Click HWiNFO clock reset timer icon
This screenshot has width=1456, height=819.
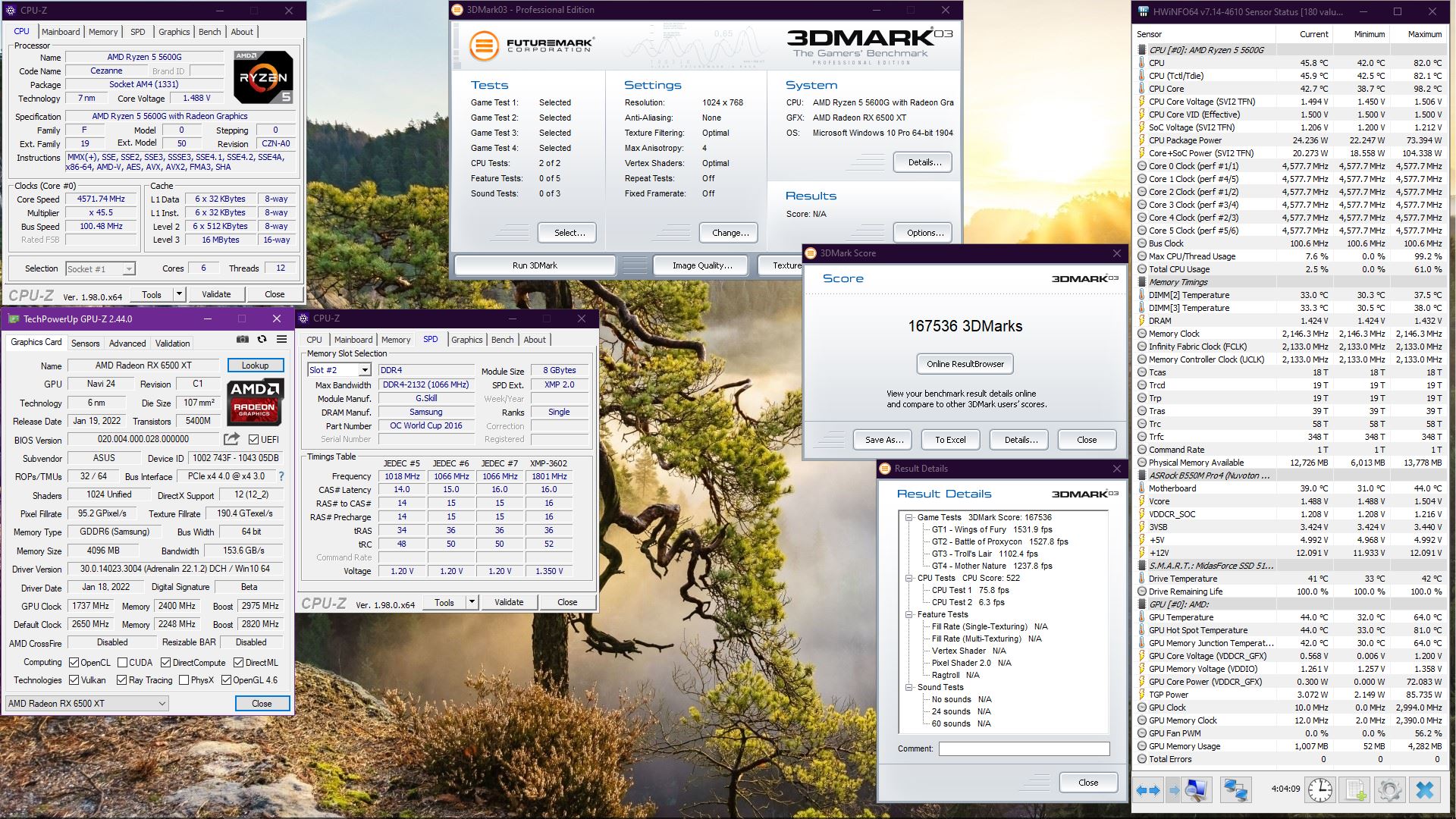click(x=1320, y=790)
